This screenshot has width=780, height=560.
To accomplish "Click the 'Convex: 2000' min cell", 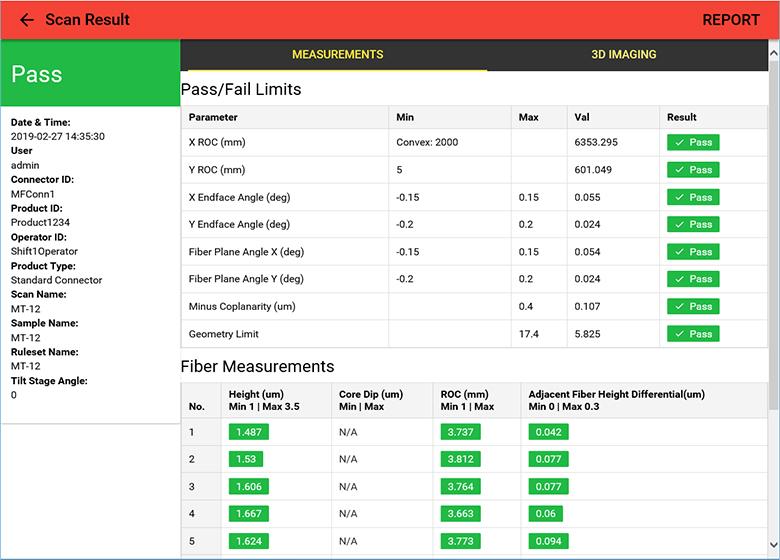I will [x=427, y=142].
